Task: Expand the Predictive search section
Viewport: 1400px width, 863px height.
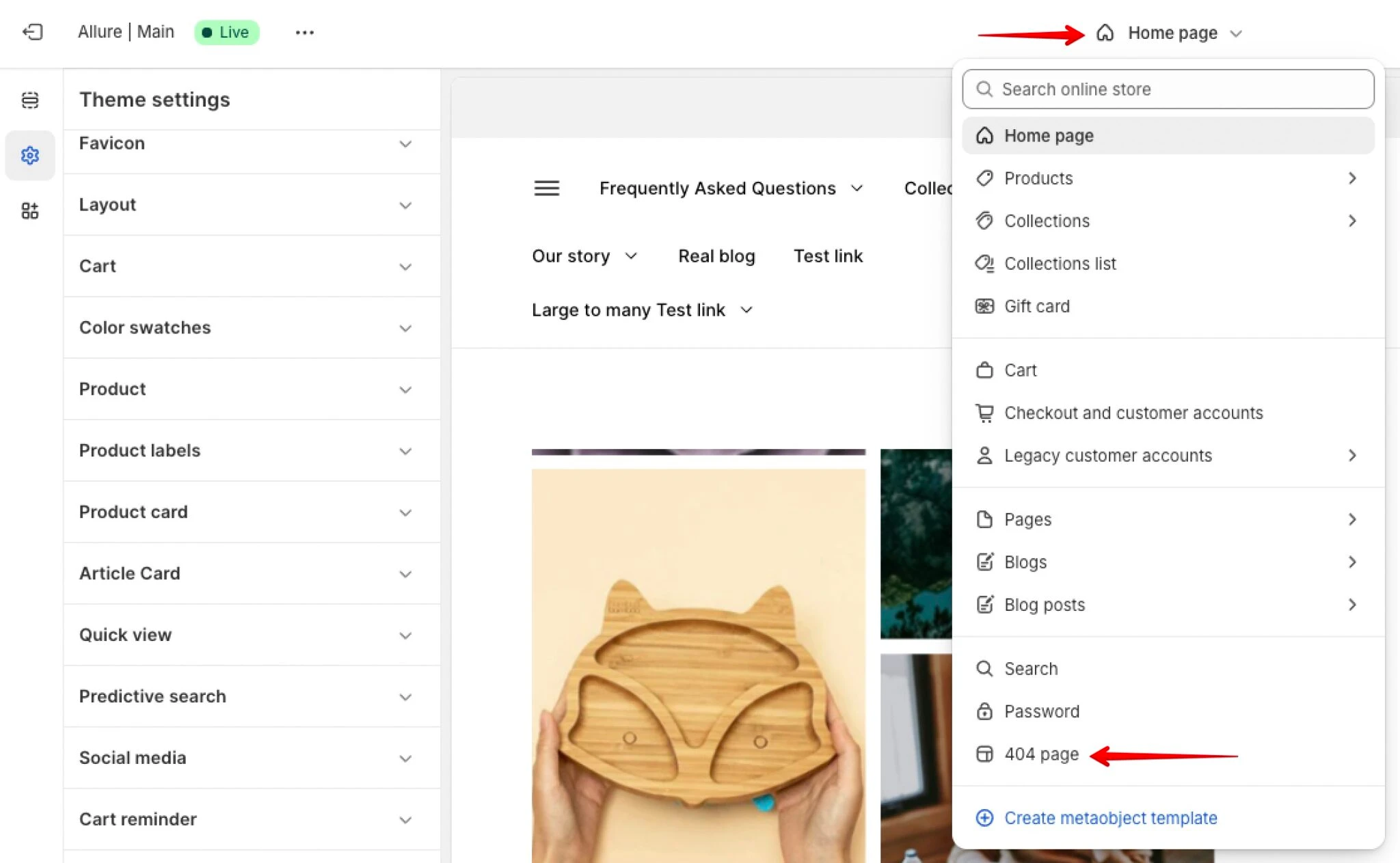Action: click(252, 696)
